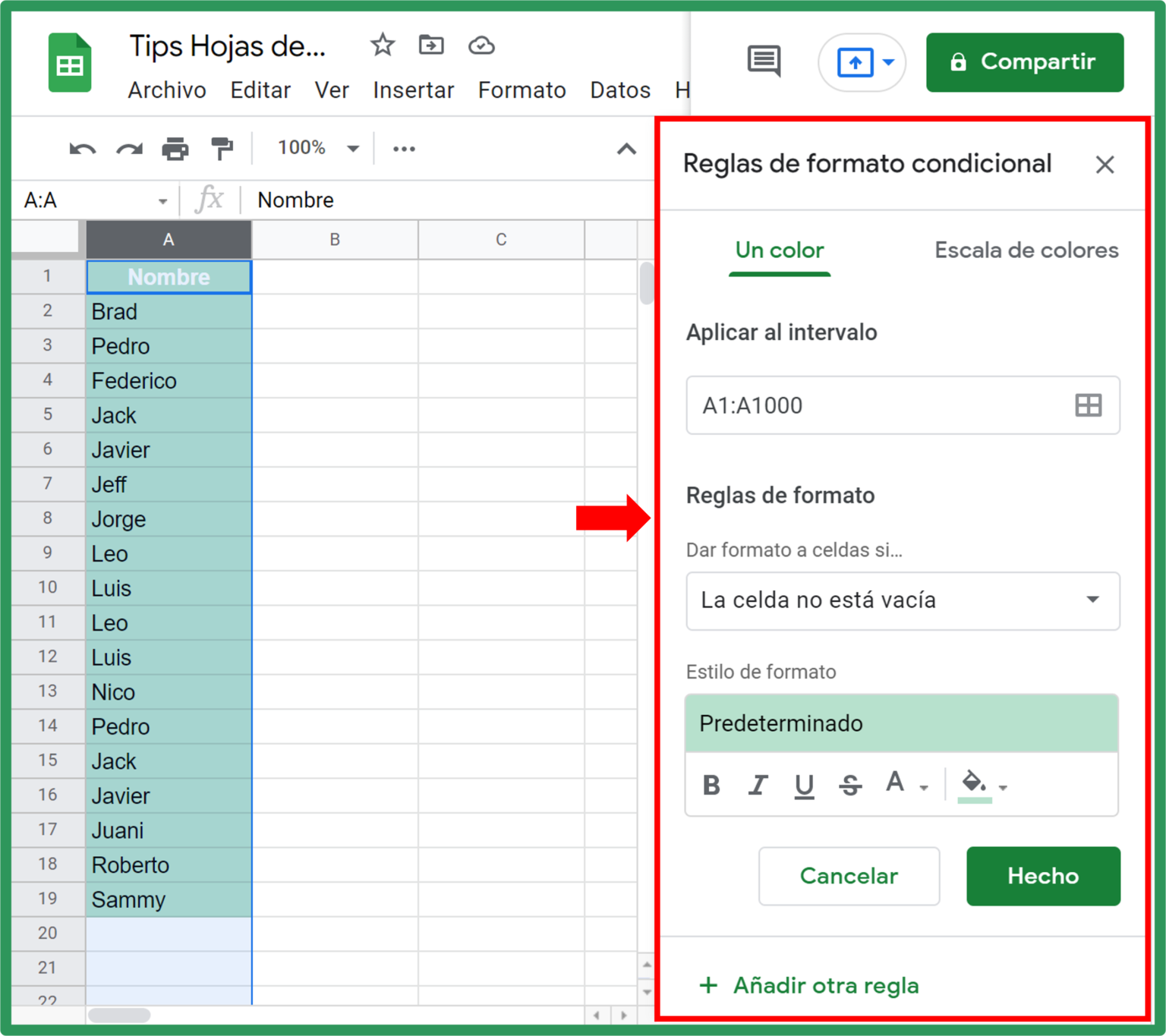This screenshot has height=1036, width=1166.
Task: Check cloud save status icon
Action: [481, 46]
